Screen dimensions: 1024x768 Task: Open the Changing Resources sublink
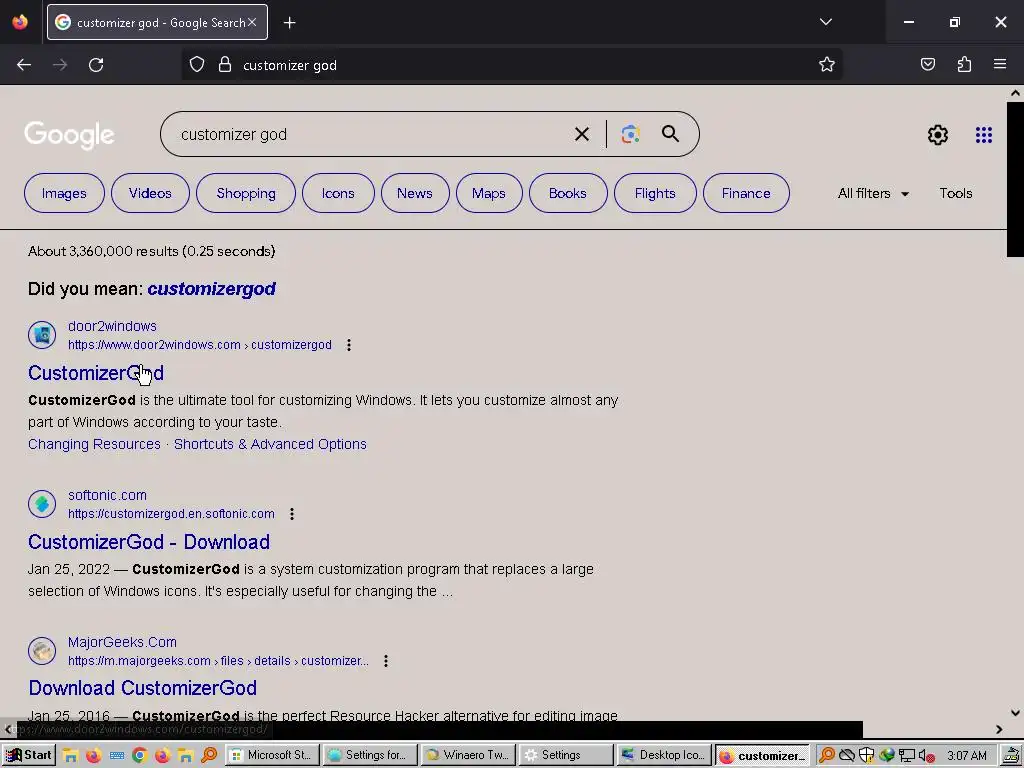pyautogui.click(x=94, y=444)
